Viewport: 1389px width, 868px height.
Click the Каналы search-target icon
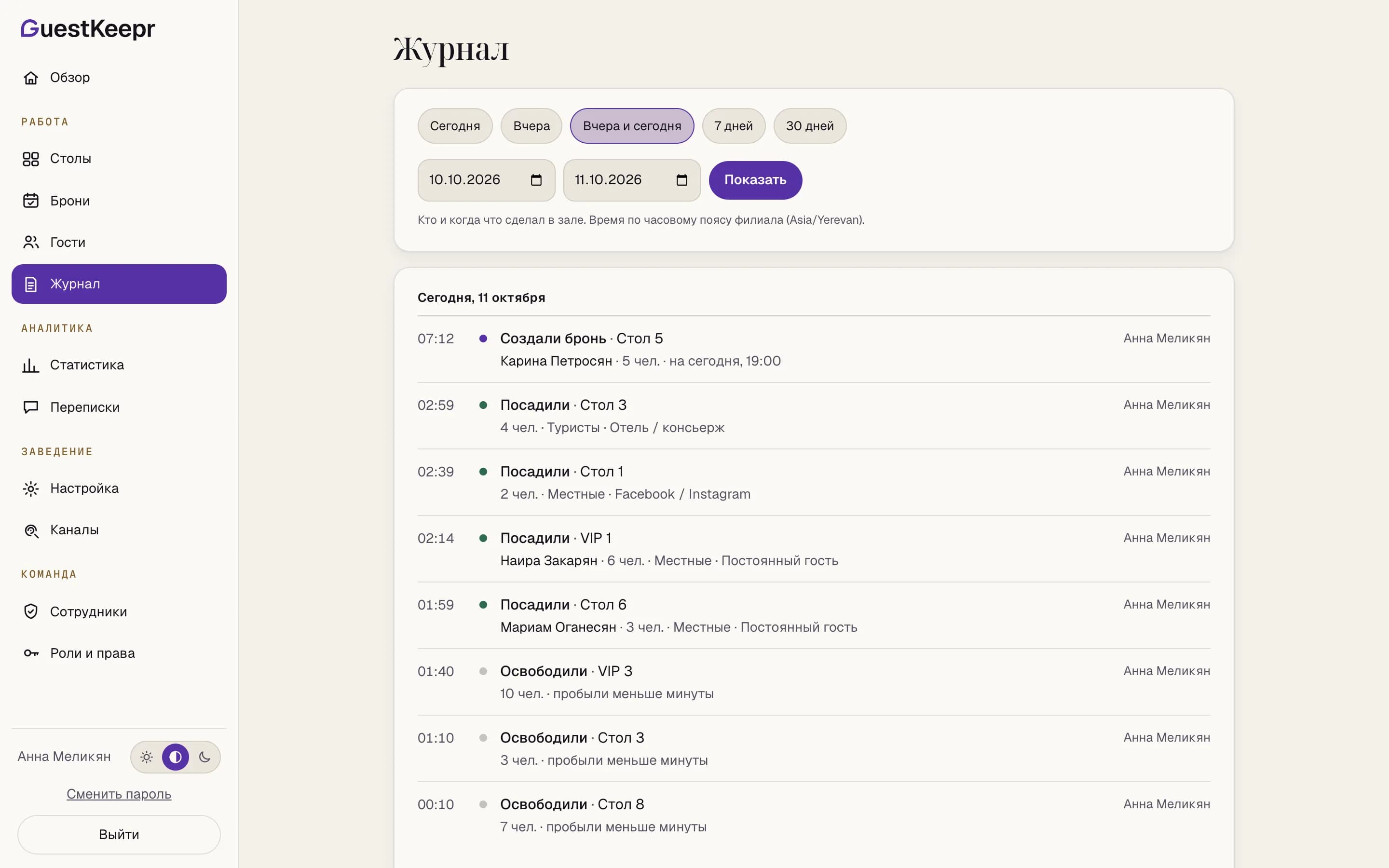[x=31, y=530]
